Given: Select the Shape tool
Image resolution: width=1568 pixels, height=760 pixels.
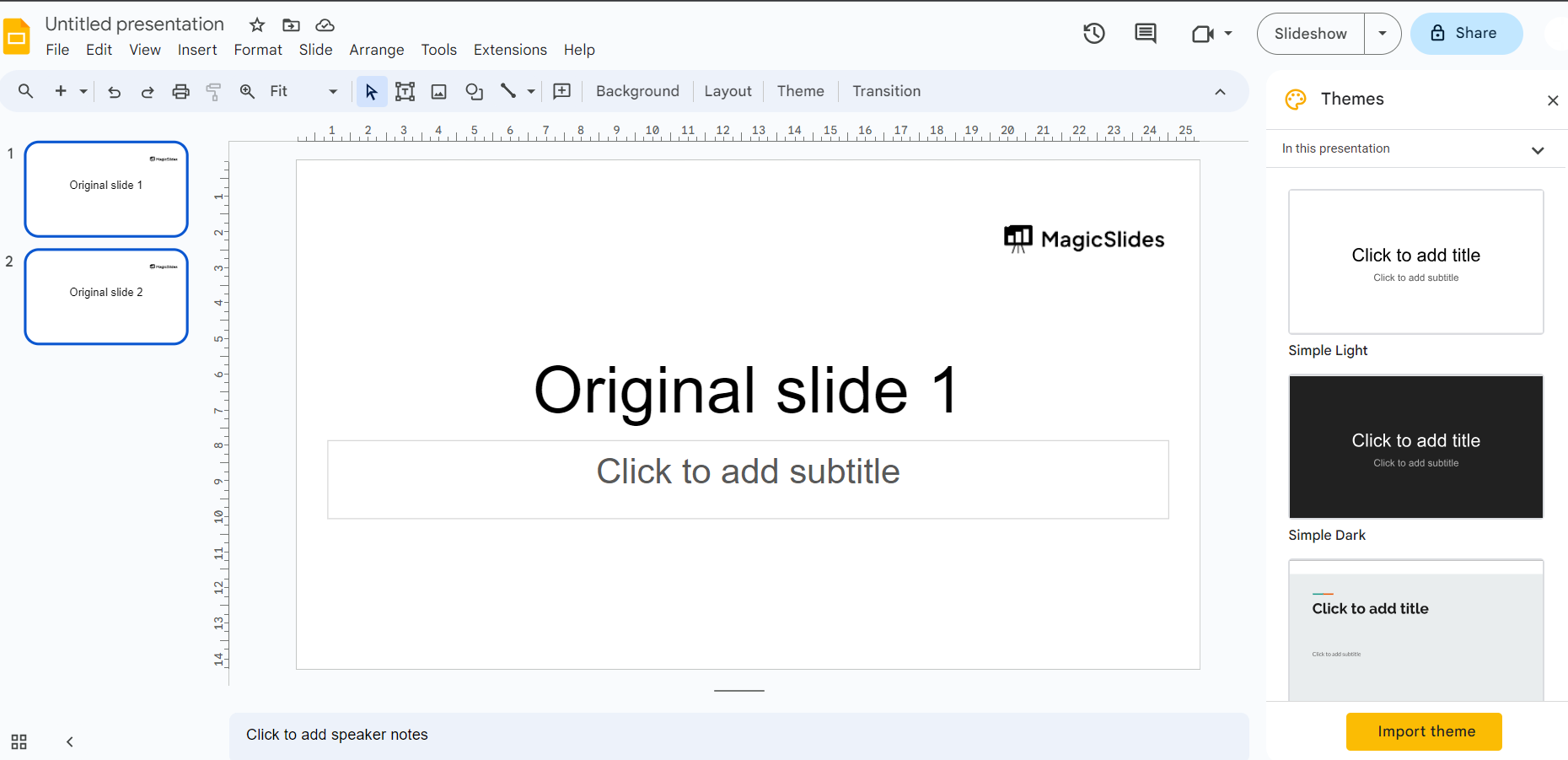Looking at the screenshot, I should (x=475, y=92).
